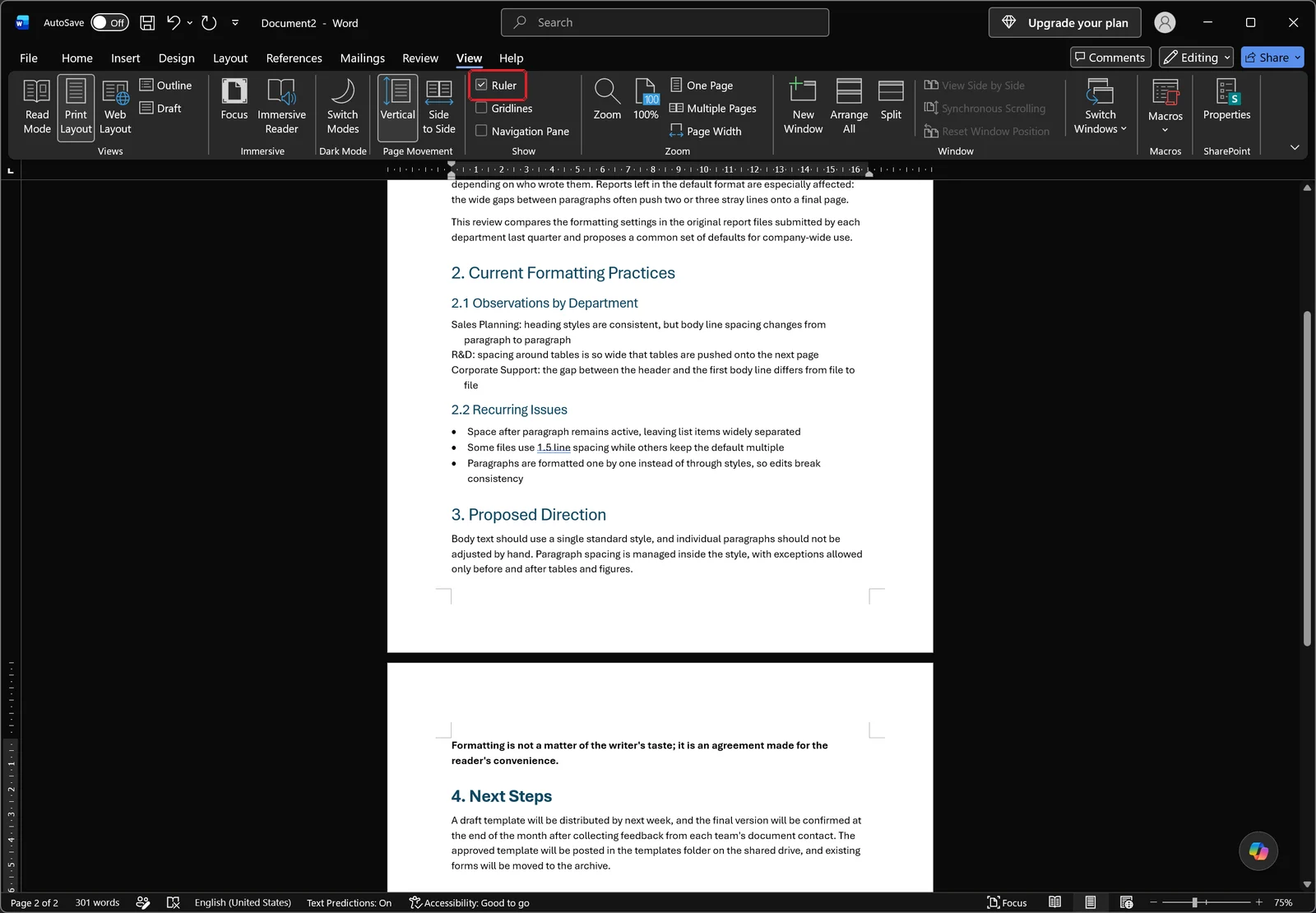Screen dimensions: 1316x913
Task: Open the Copilot floating button
Action: tap(1258, 851)
